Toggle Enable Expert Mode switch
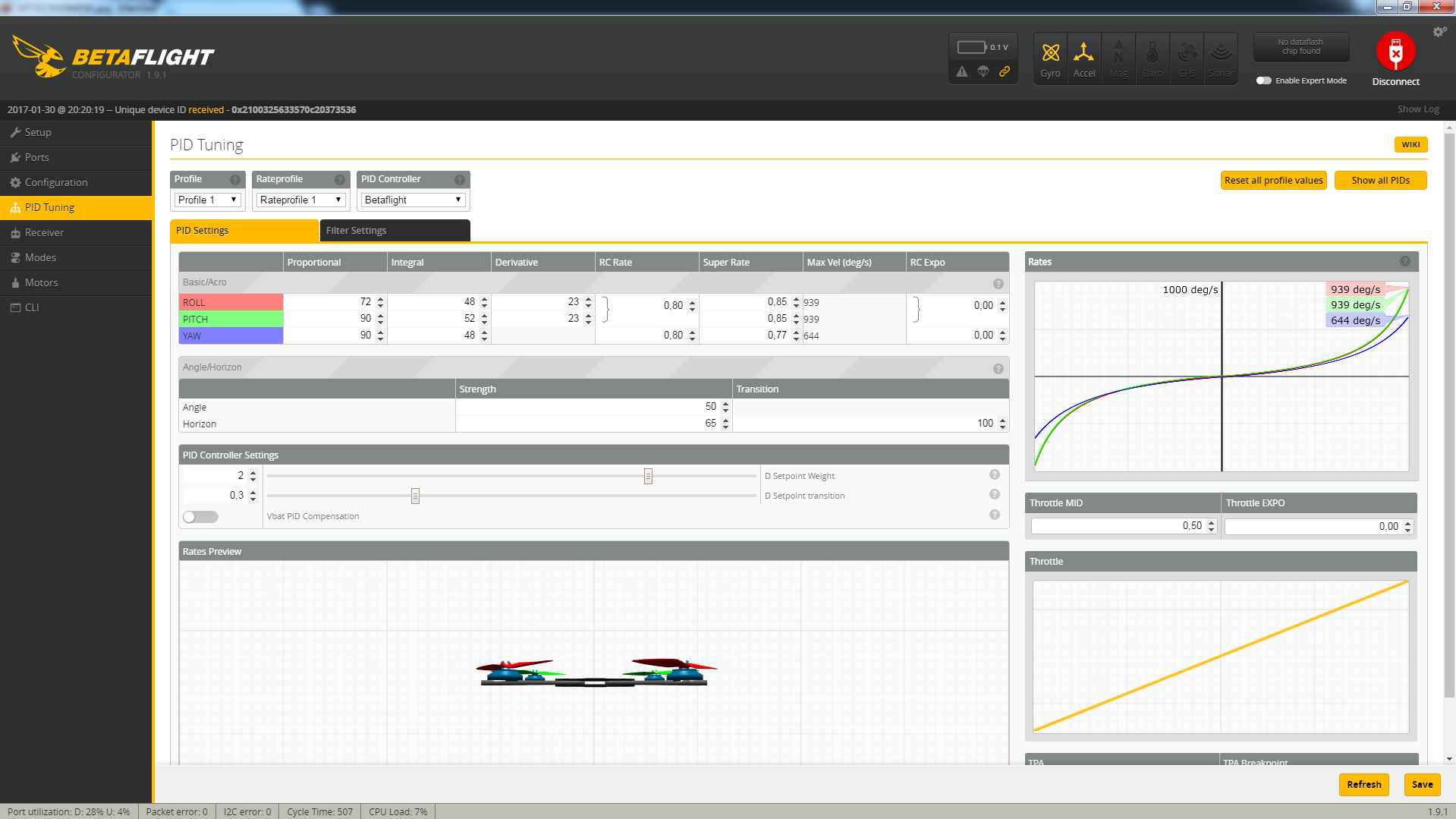 click(x=1263, y=80)
